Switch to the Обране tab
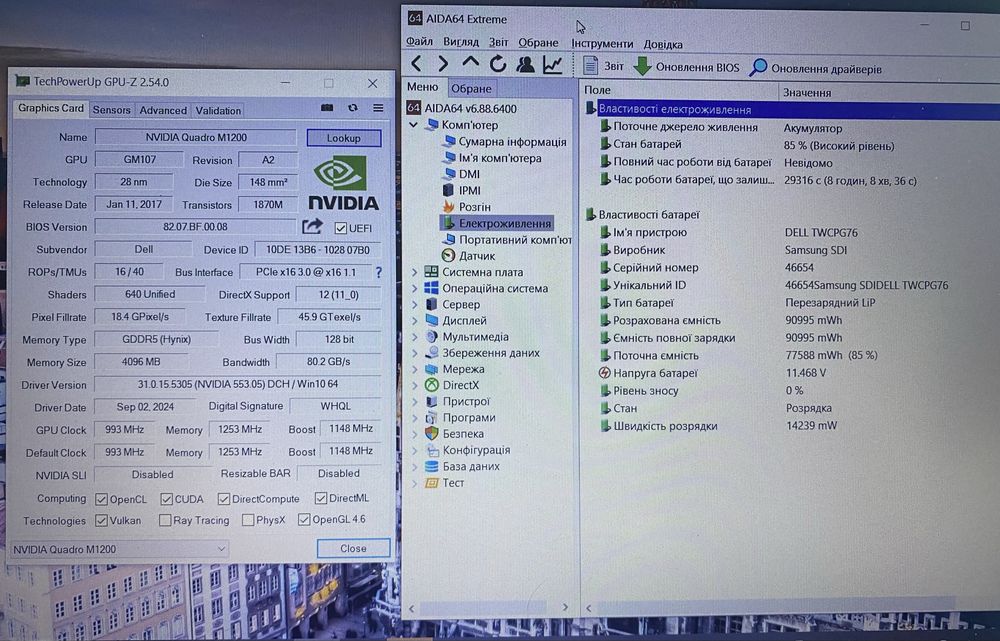Viewport: 1000px width, 641px height. (471, 88)
